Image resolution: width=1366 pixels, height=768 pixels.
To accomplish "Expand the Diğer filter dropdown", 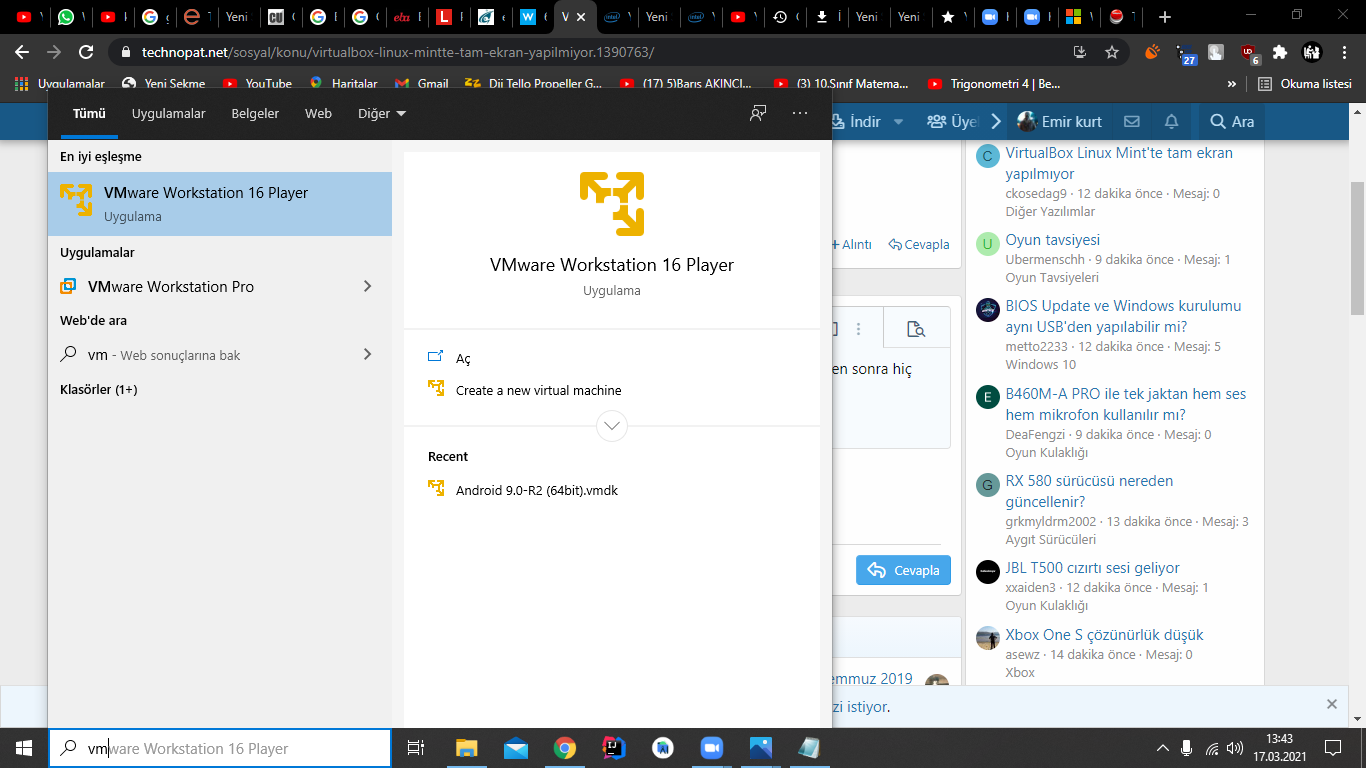I will 382,113.
